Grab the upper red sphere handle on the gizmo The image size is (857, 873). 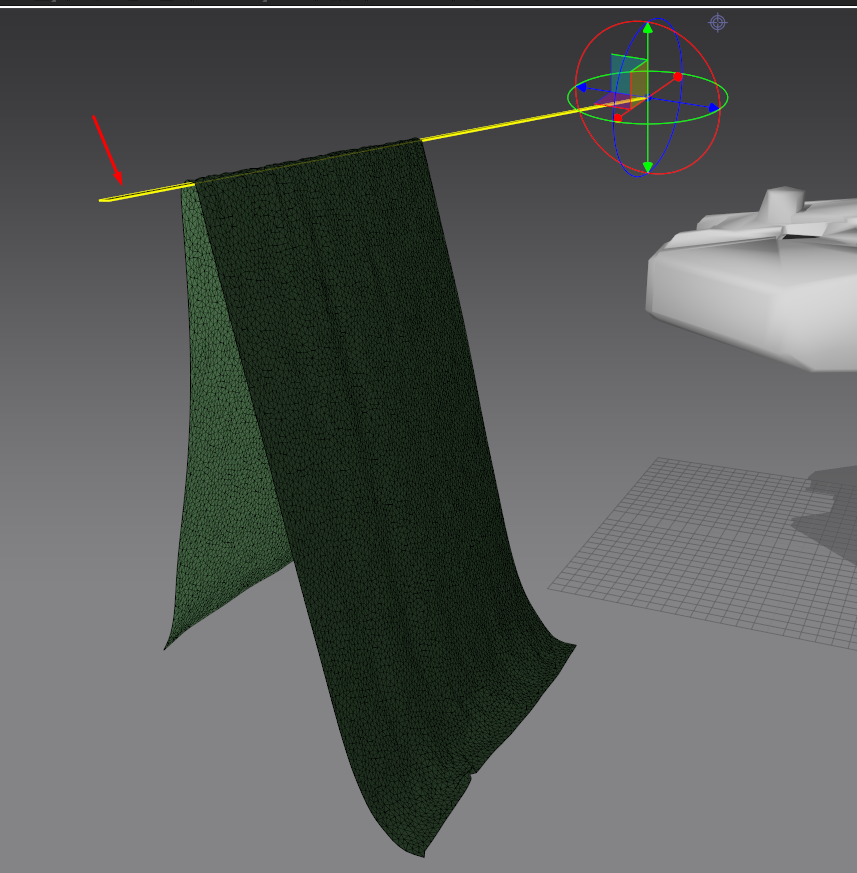point(679,77)
